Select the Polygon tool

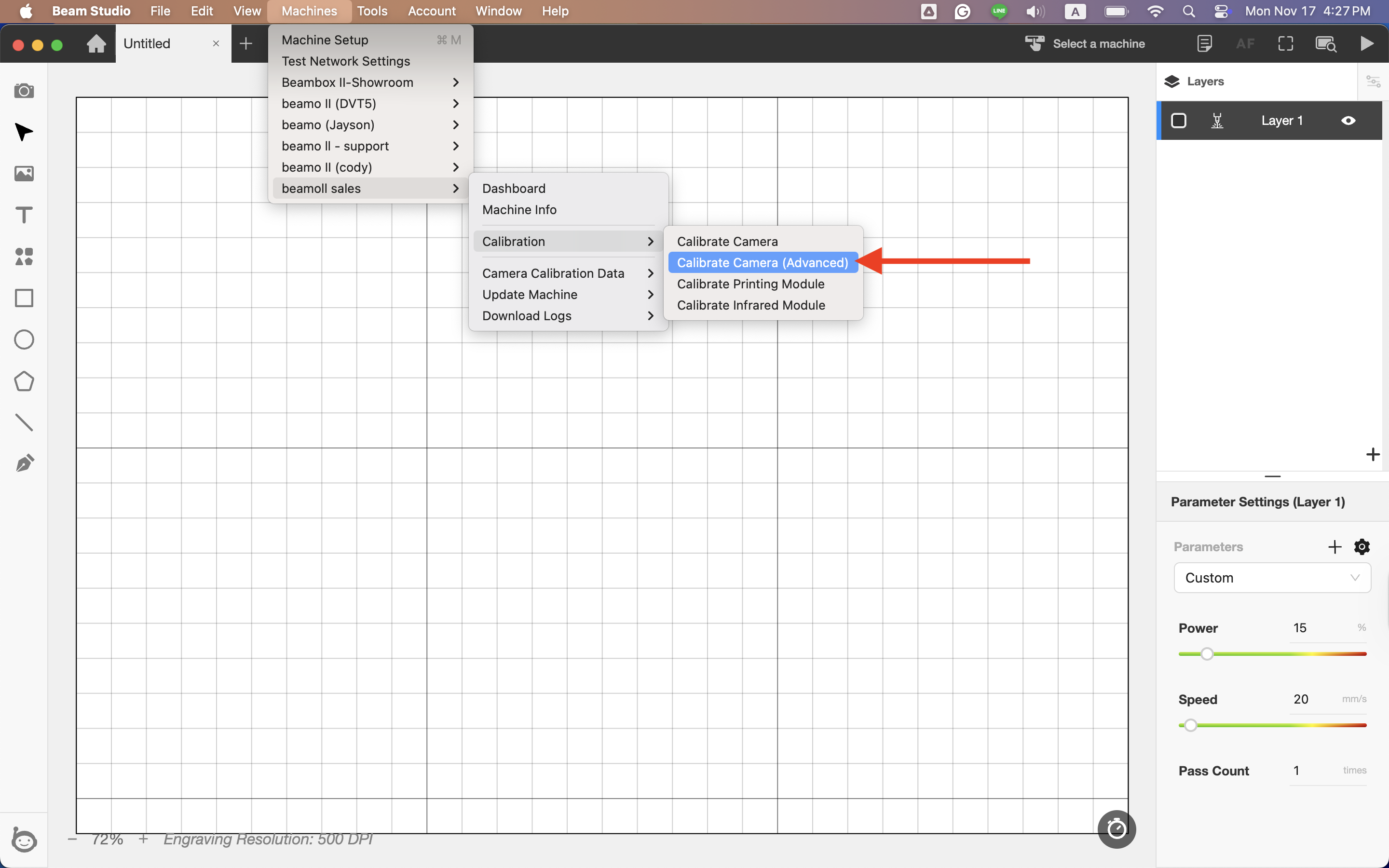pyautogui.click(x=24, y=381)
